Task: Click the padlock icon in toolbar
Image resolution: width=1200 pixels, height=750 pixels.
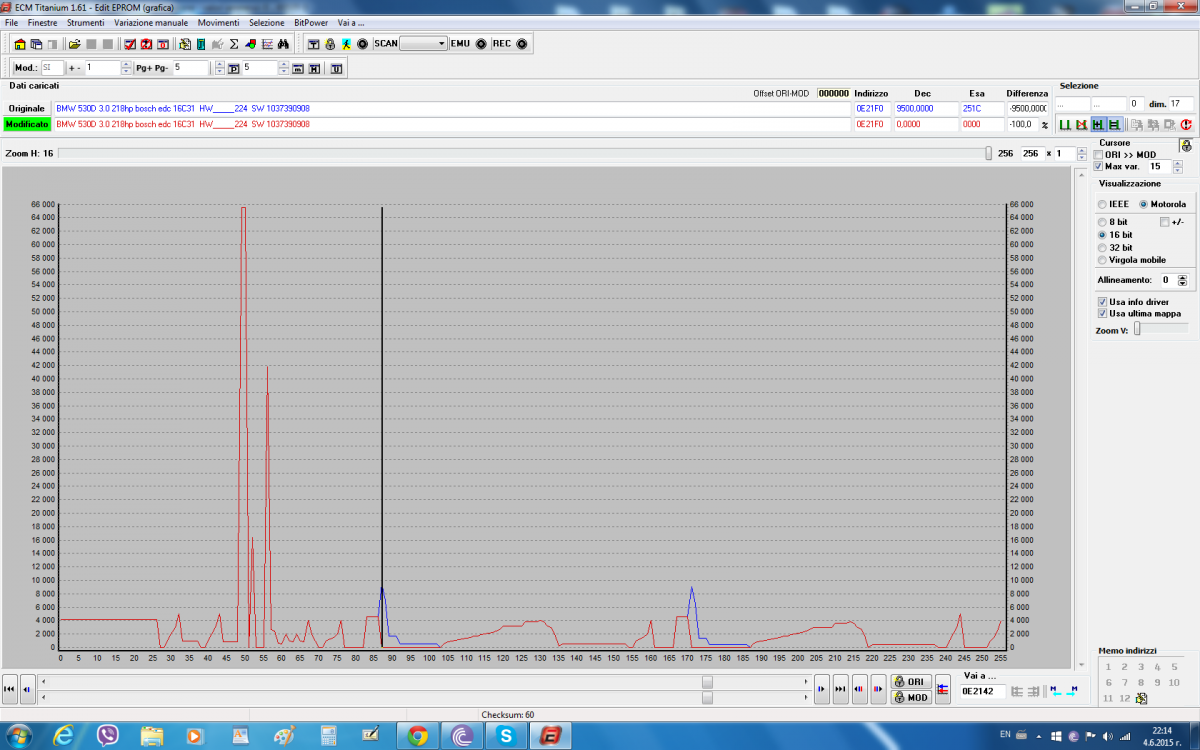Action: (x=330, y=44)
